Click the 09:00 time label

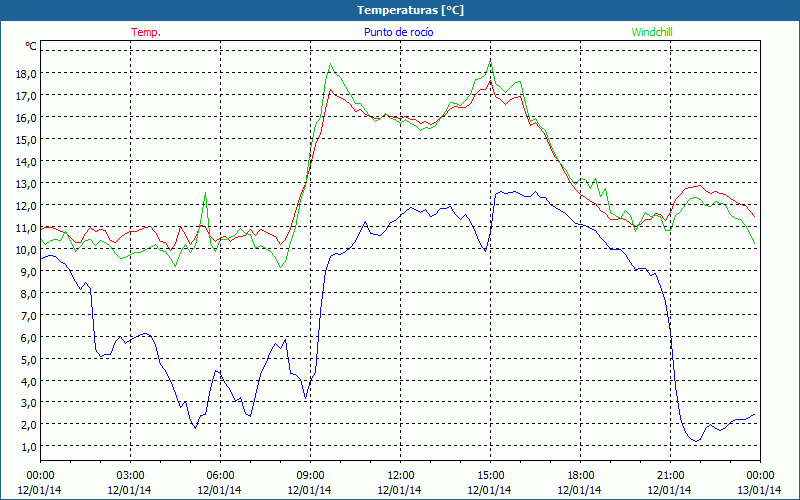point(310,476)
